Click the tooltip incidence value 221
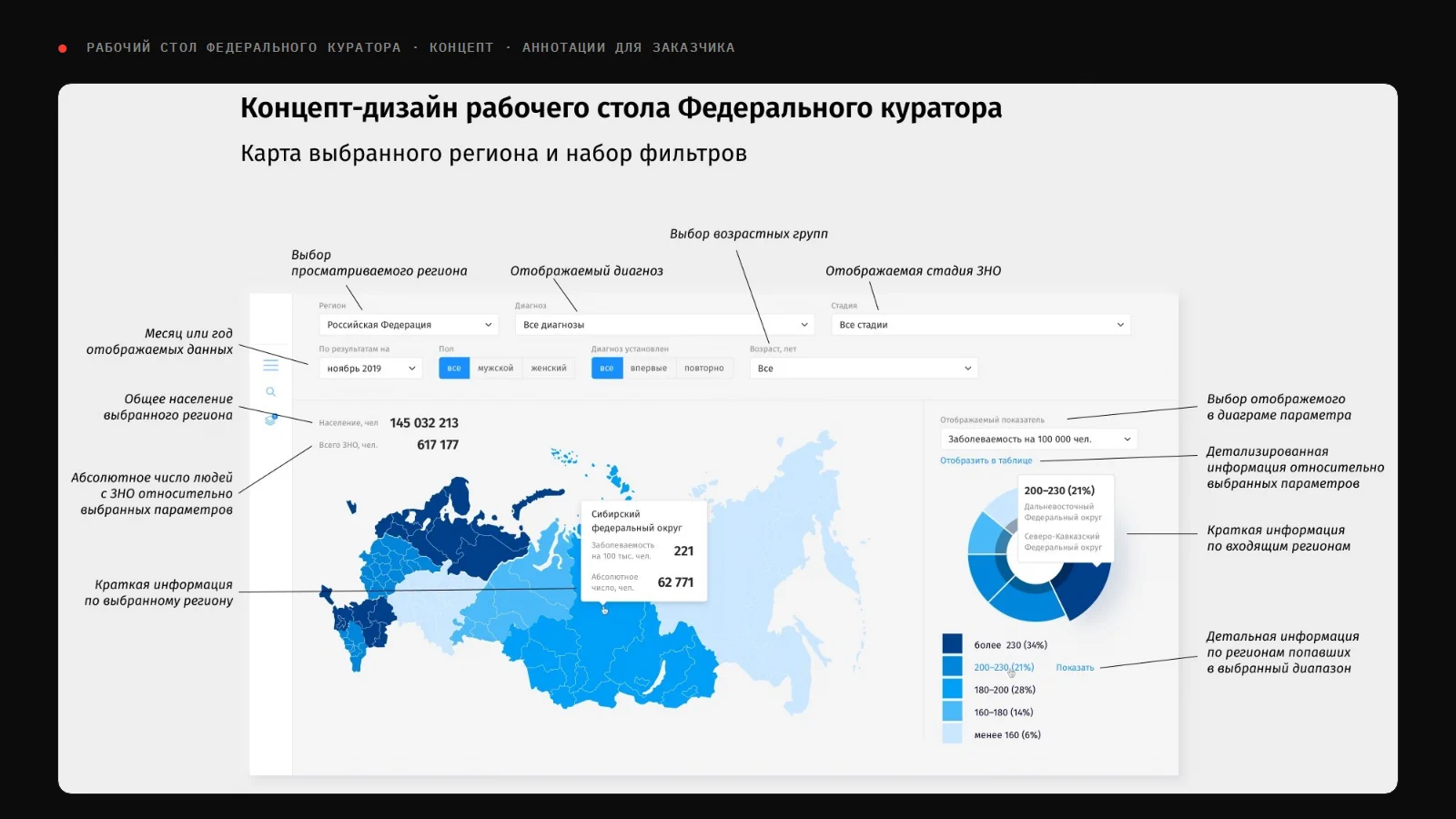Screen dimensions: 1456x819 pyautogui.click(x=683, y=551)
